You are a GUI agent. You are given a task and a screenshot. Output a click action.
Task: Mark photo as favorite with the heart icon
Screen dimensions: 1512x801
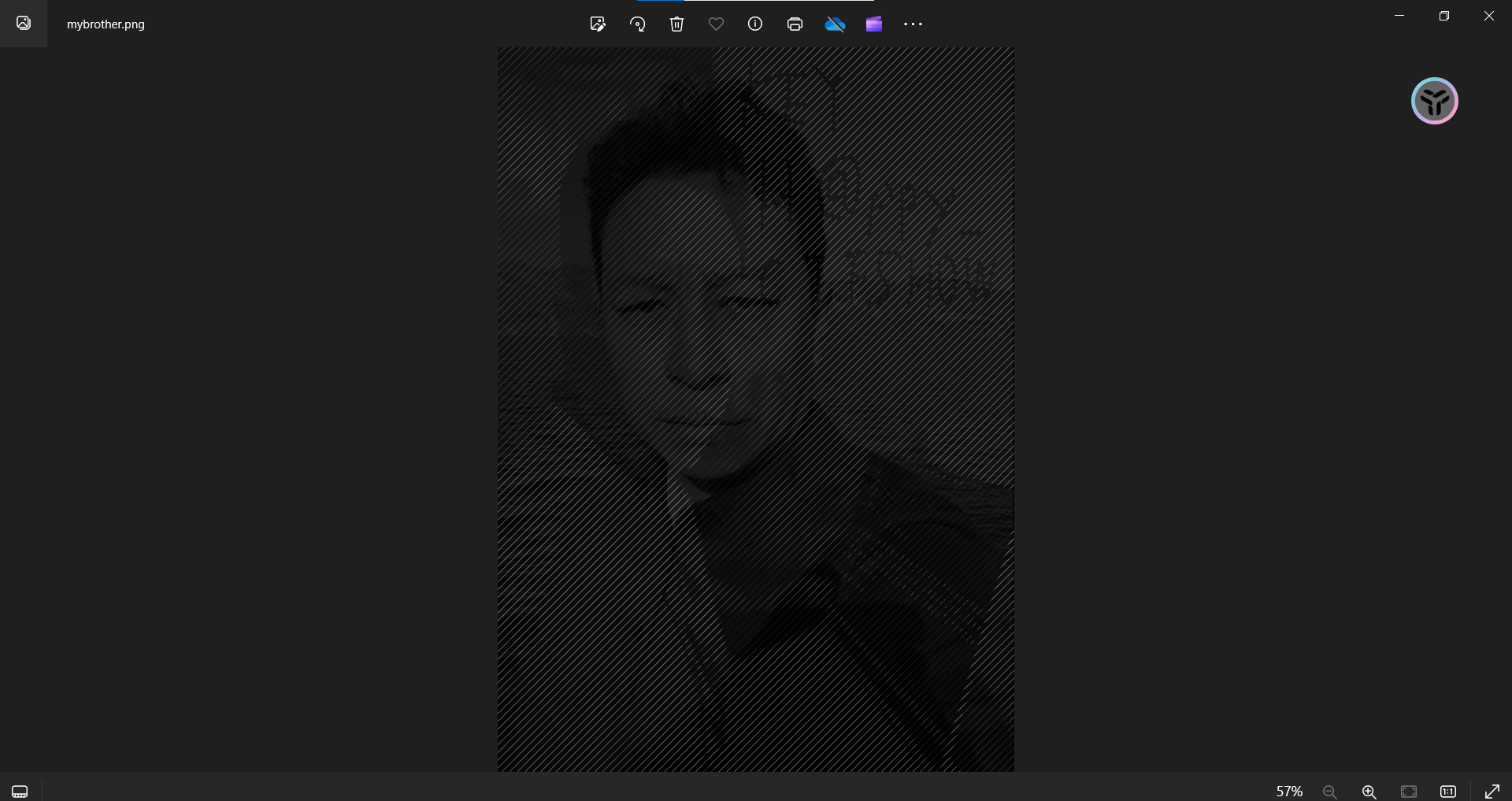[x=716, y=24]
